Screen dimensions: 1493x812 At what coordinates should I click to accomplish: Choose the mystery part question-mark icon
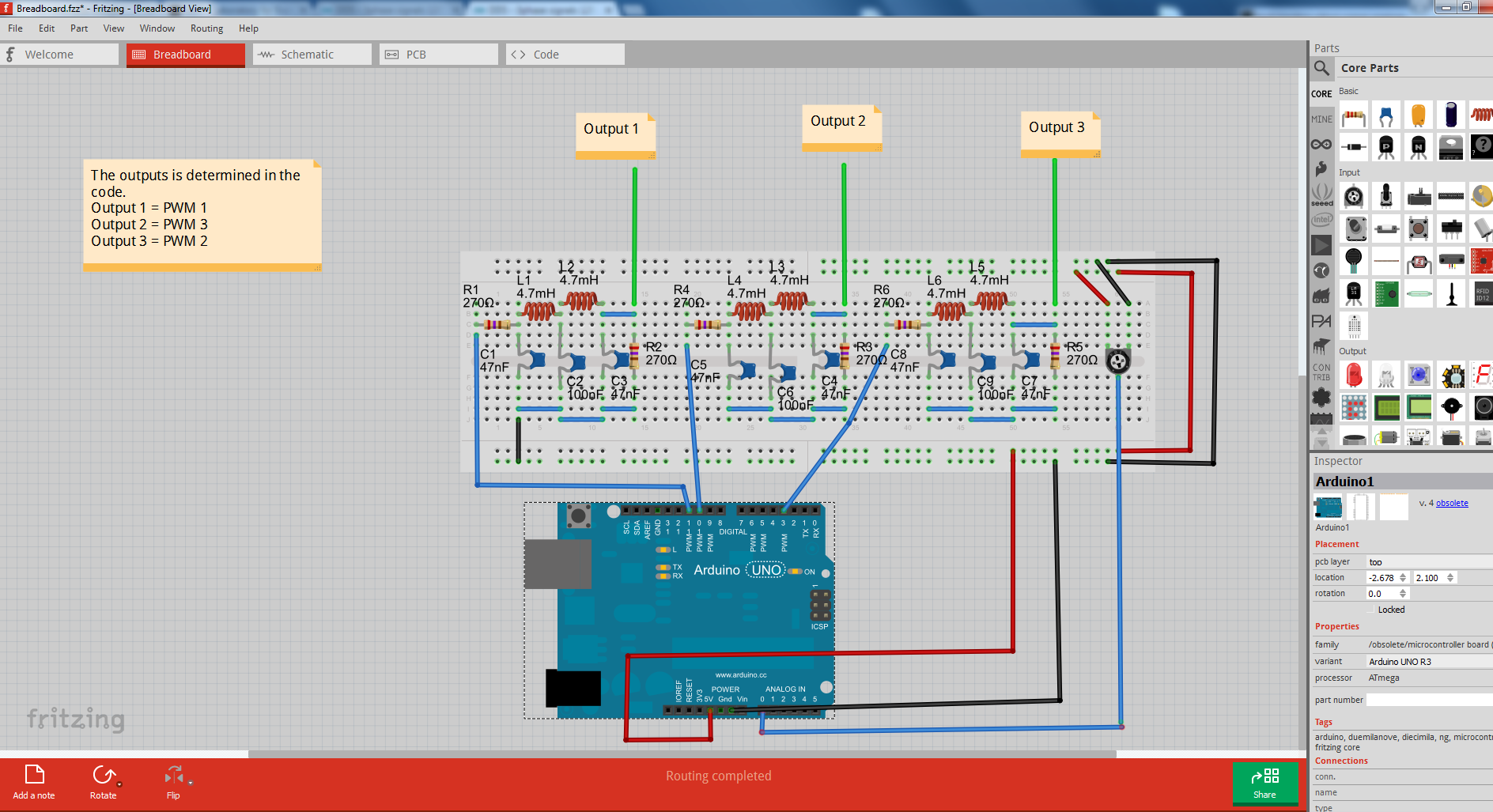click(1482, 147)
